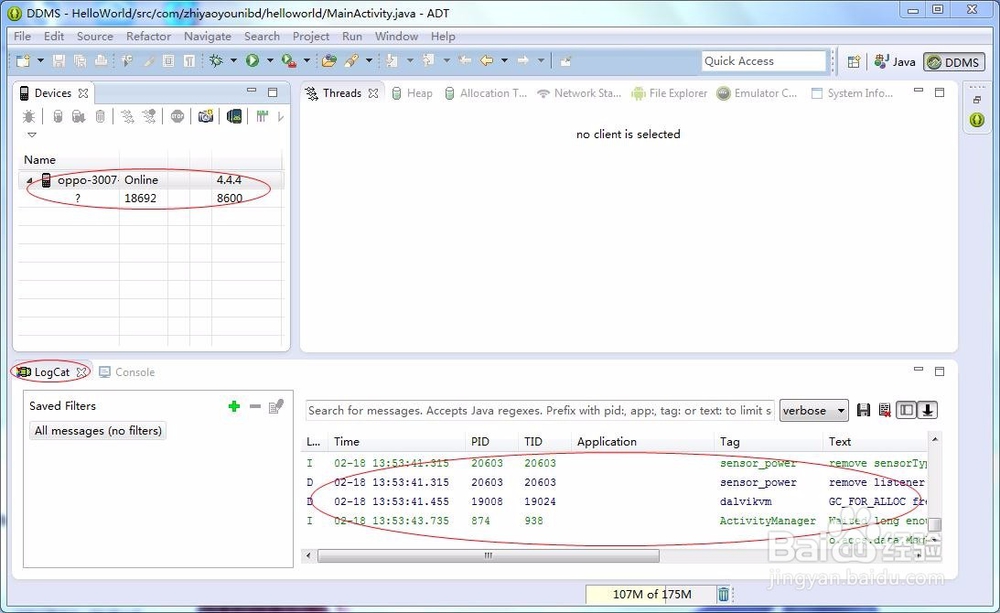Click the Search flashlight toolbar icon

351,61
